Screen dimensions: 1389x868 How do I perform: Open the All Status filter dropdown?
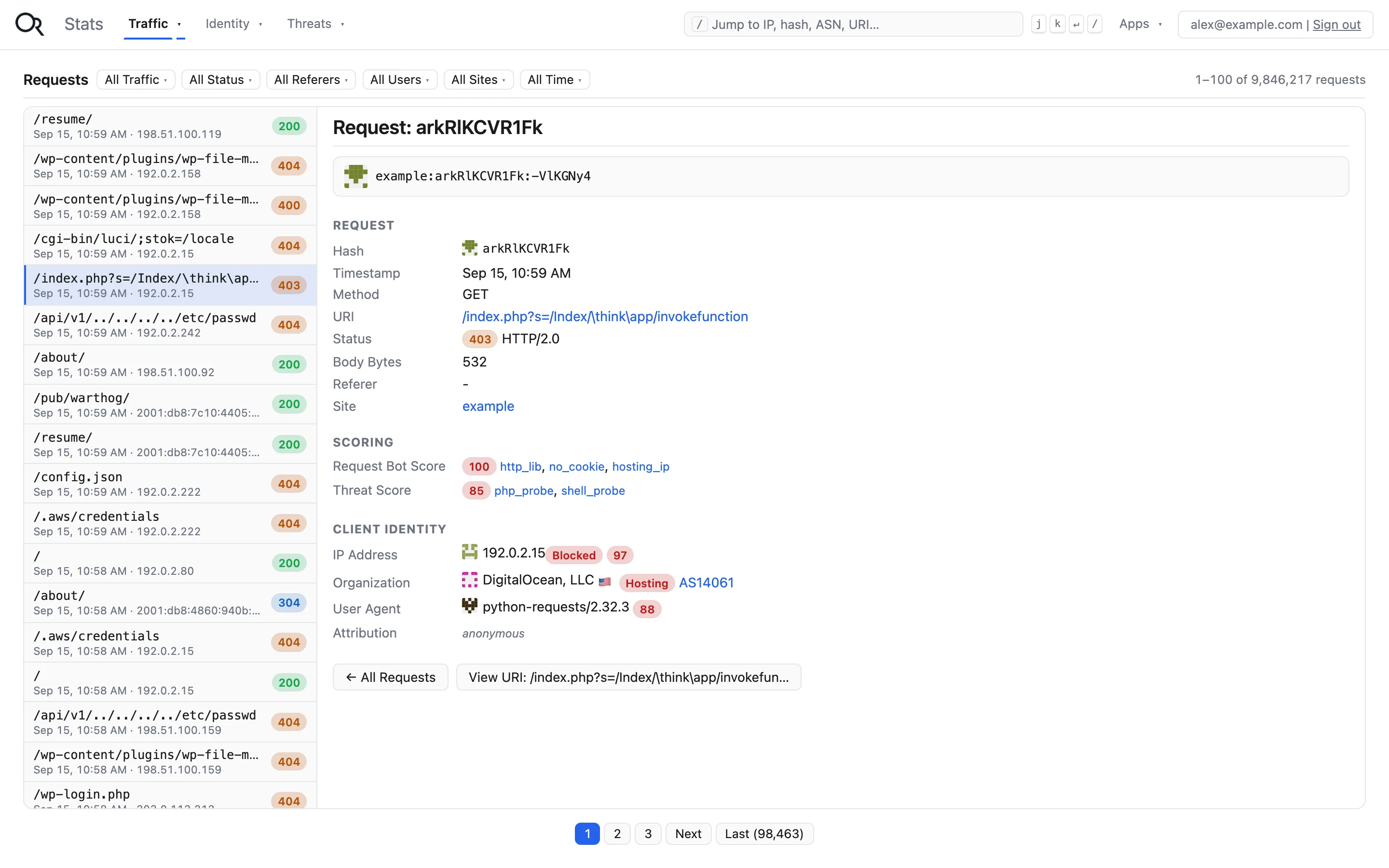click(220, 80)
